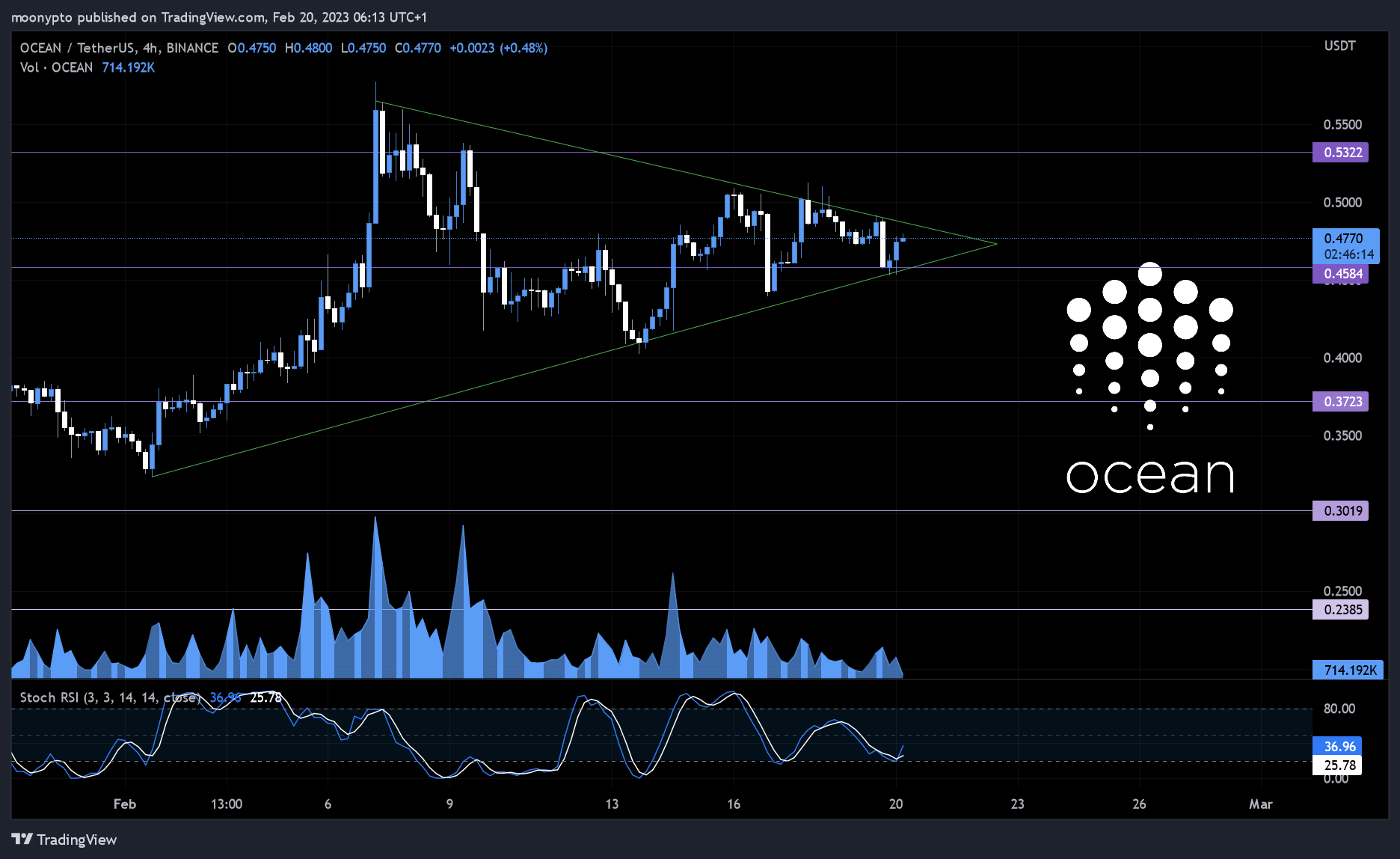Click the TradingView logo in the footer
1400x859 pixels.
(x=64, y=840)
